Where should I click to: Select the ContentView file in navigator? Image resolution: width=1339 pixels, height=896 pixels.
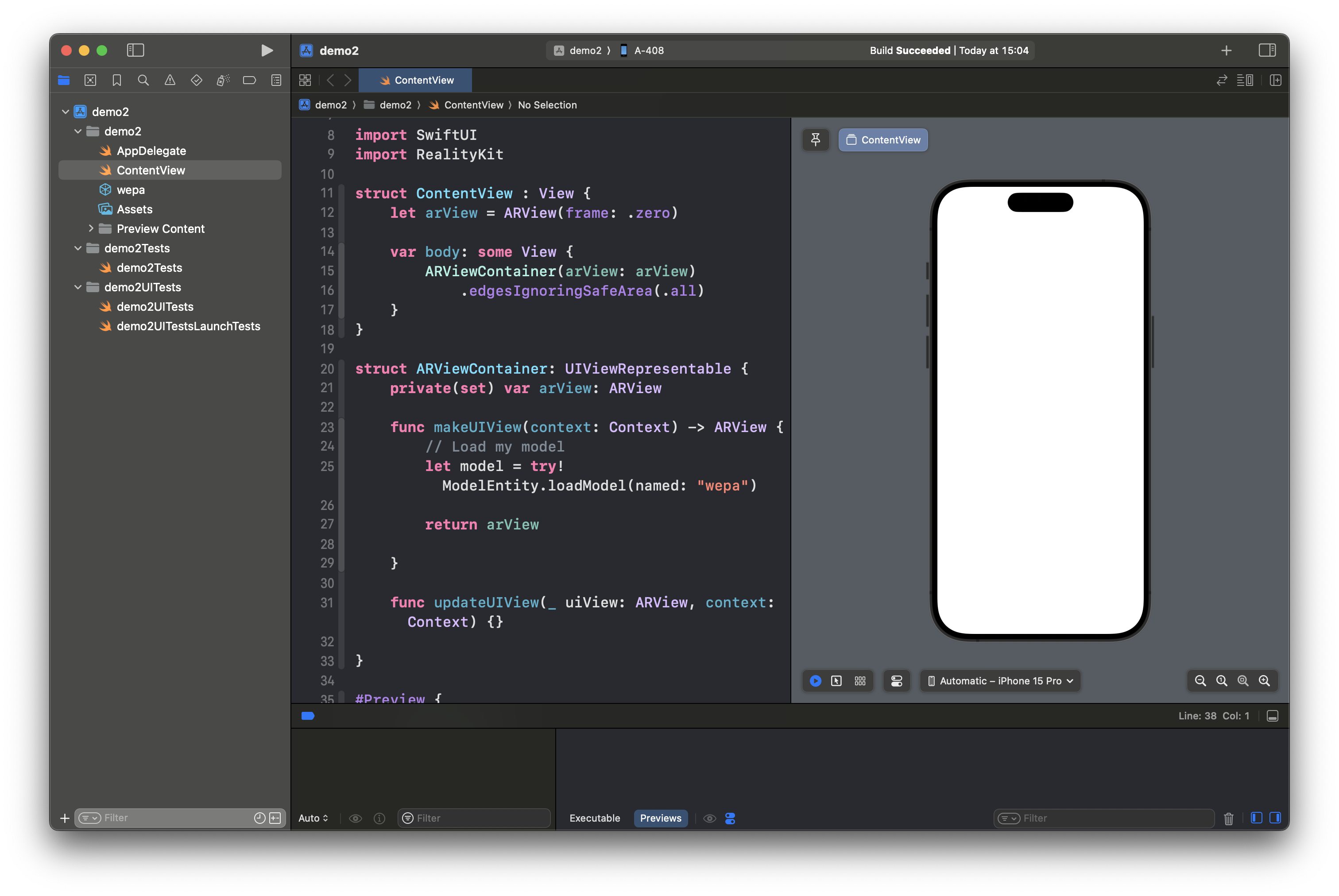[170, 170]
